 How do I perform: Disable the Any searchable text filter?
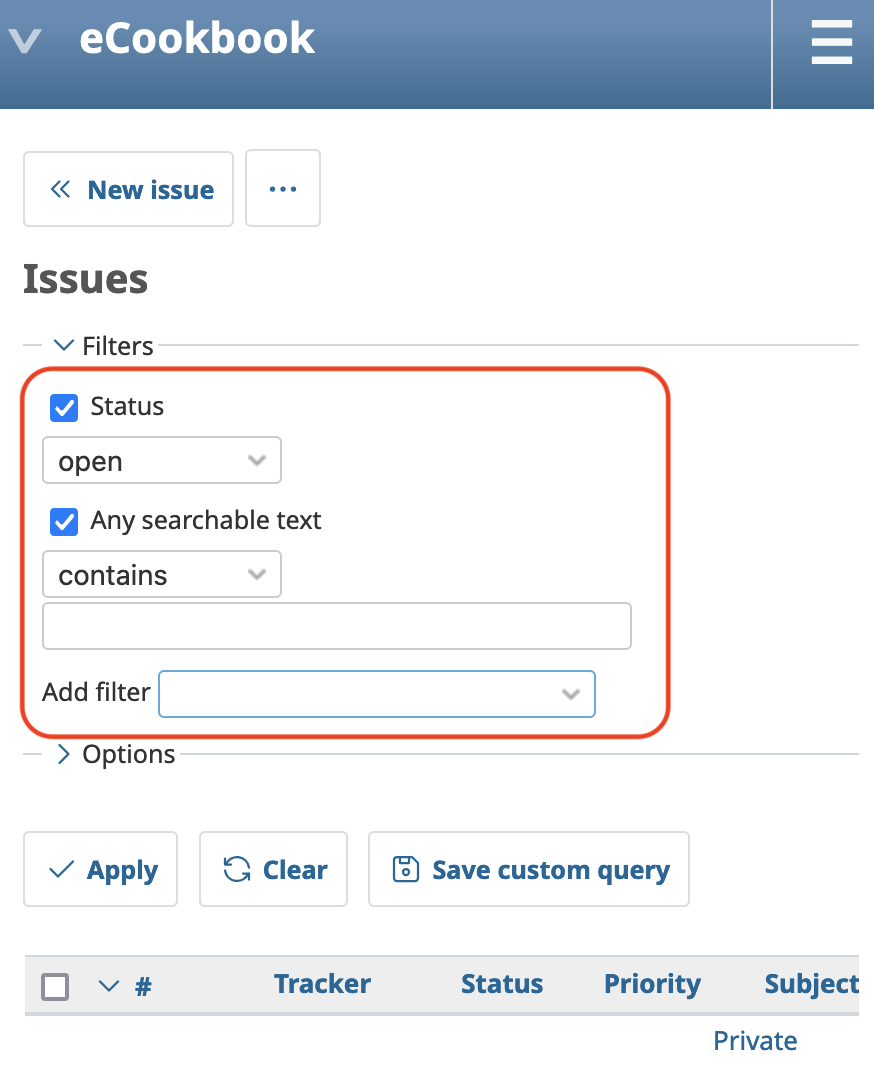coord(64,521)
